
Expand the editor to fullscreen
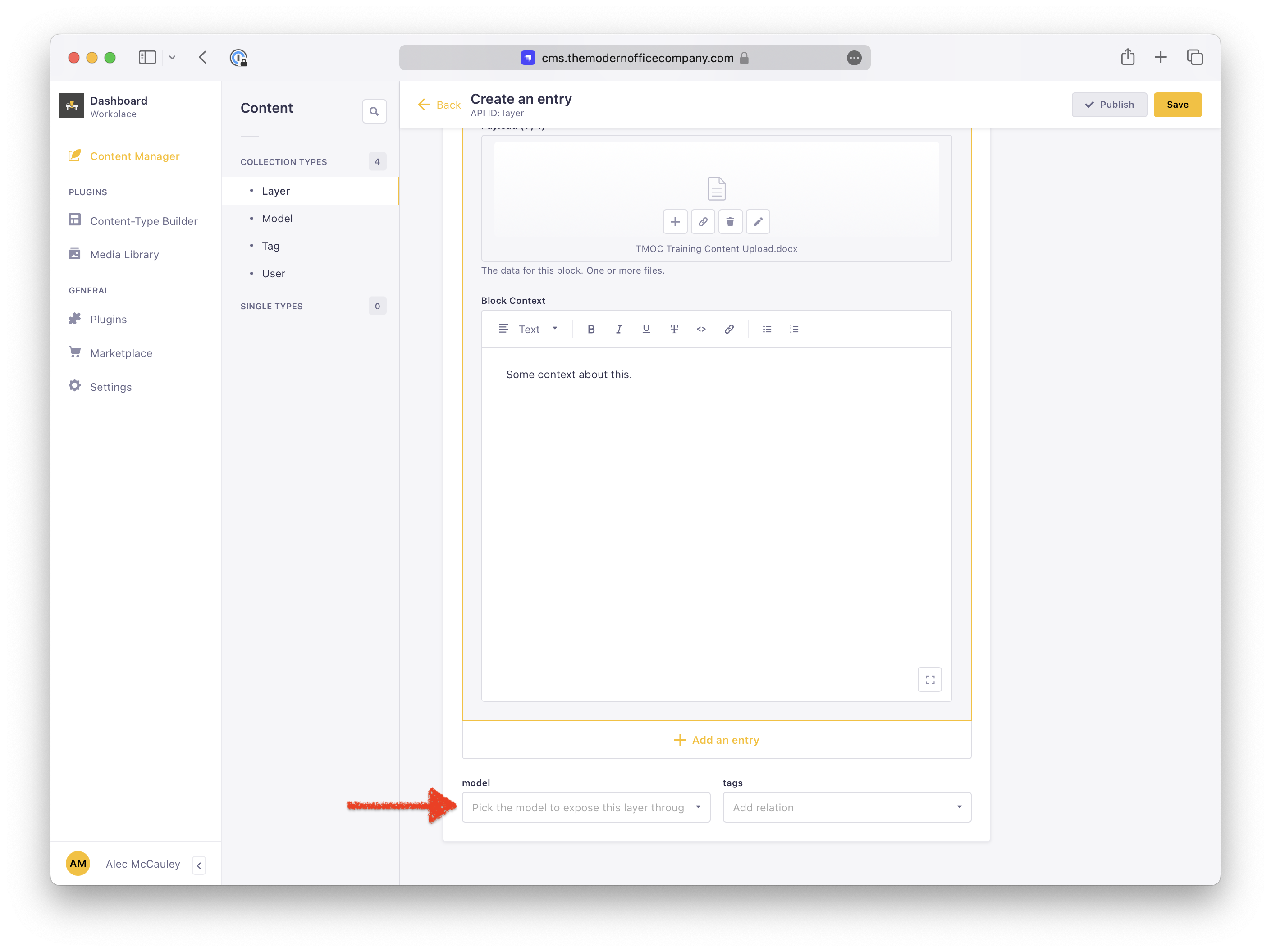pos(930,680)
